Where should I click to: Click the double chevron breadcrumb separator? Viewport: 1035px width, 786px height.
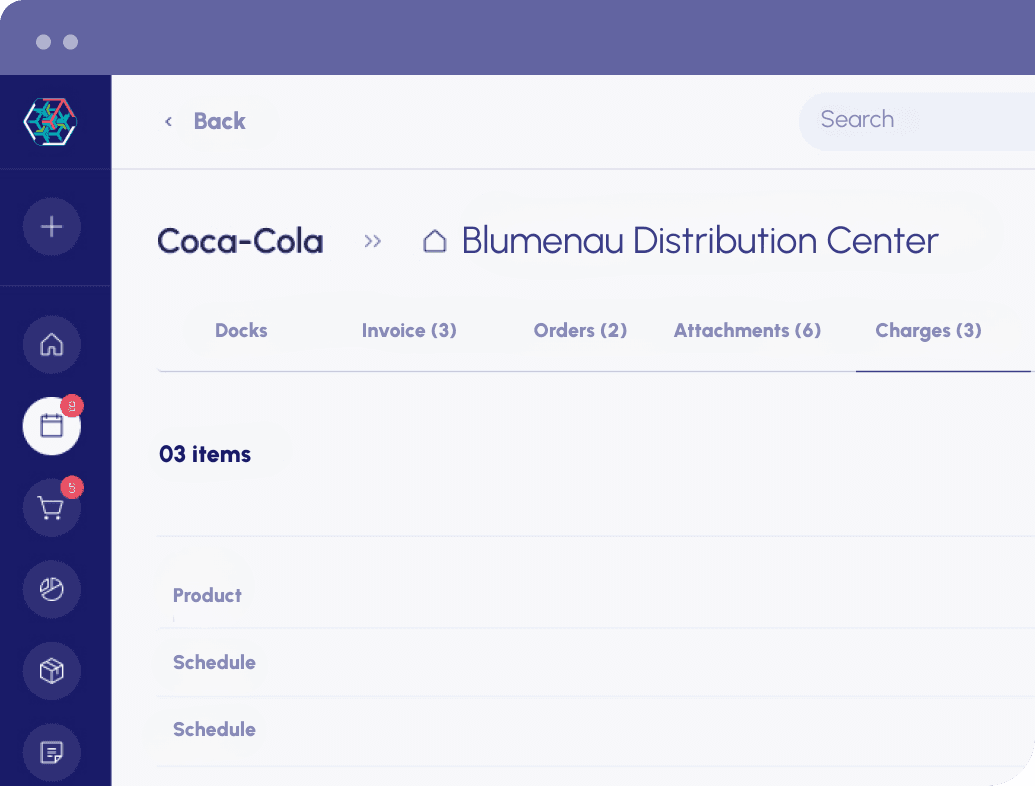point(372,241)
